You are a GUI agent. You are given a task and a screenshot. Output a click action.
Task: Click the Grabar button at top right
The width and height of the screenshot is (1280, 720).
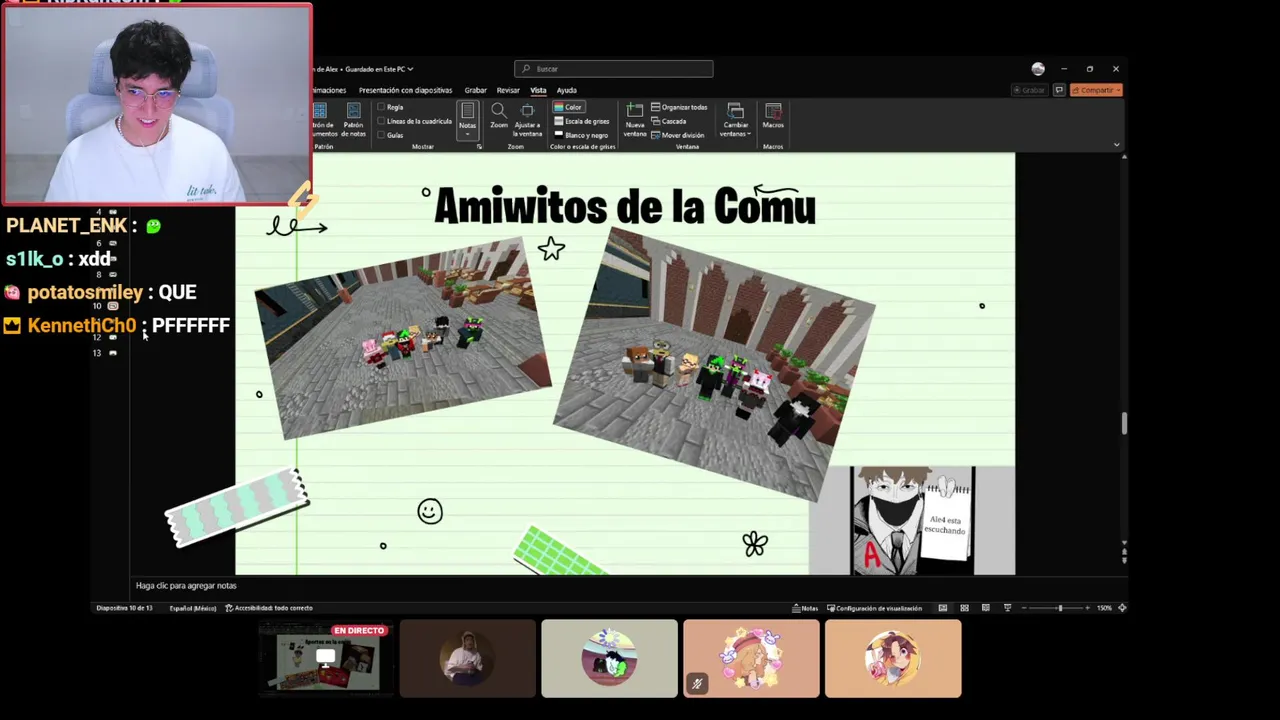(x=1028, y=90)
